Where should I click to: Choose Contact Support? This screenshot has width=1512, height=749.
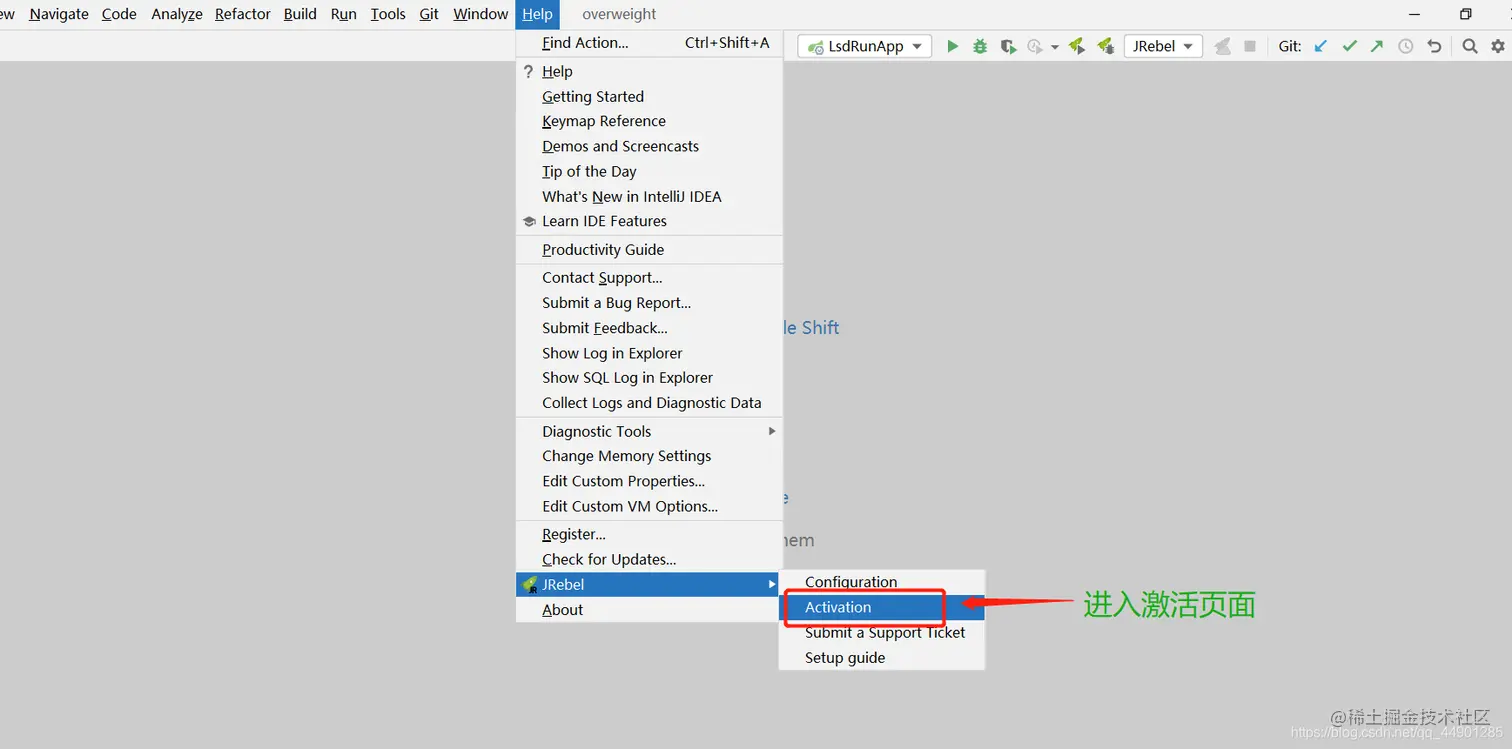coord(648,278)
